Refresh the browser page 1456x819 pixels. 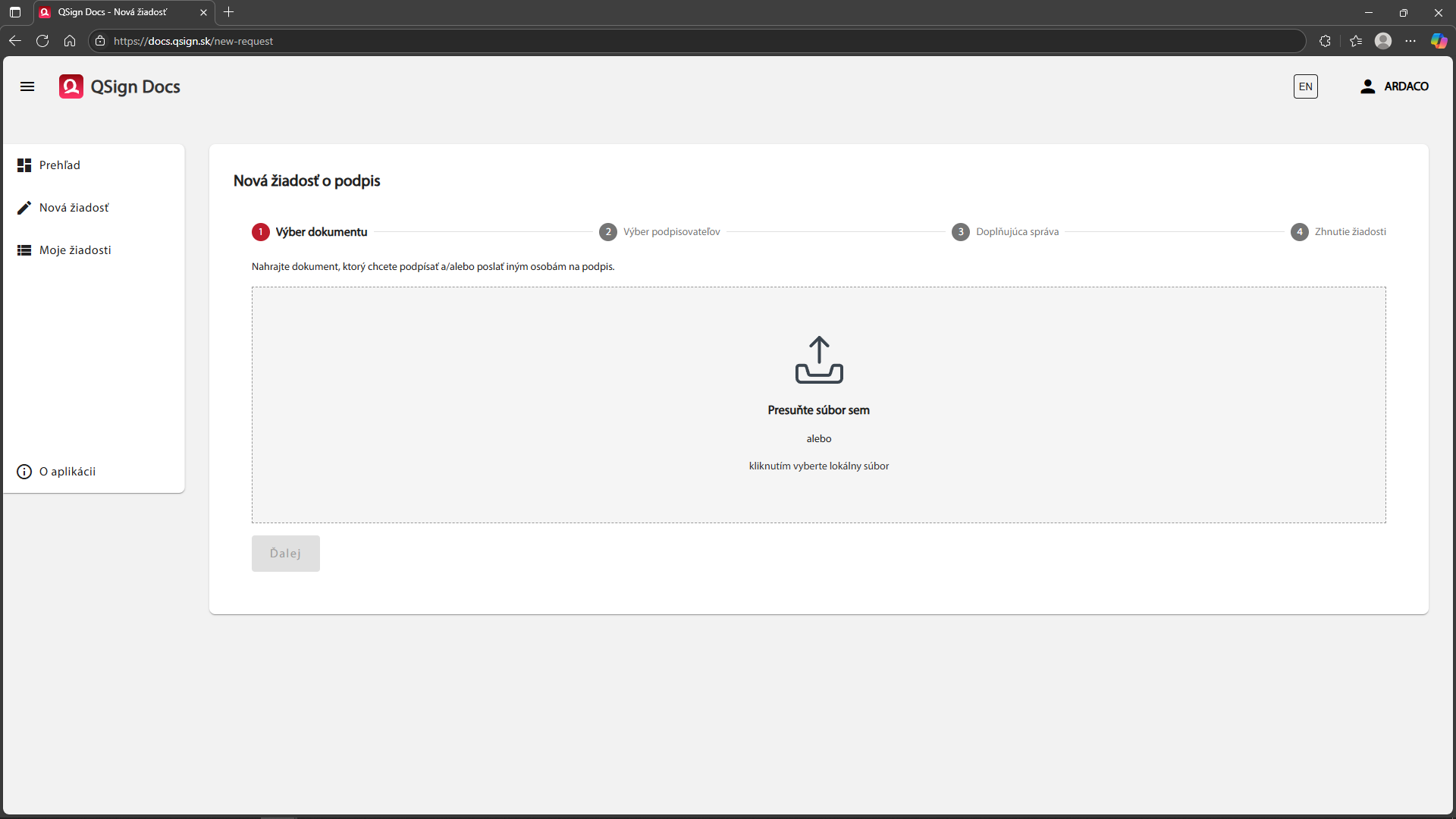click(42, 41)
